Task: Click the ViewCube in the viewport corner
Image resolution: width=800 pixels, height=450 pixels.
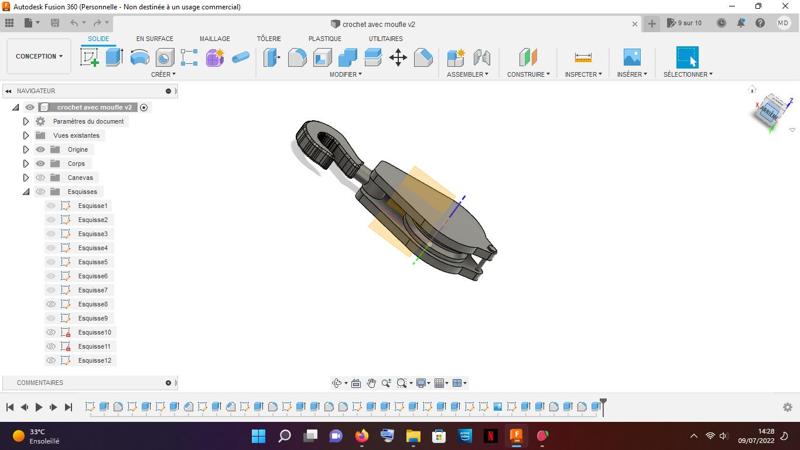Action: pyautogui.click(x=769, y=110)
